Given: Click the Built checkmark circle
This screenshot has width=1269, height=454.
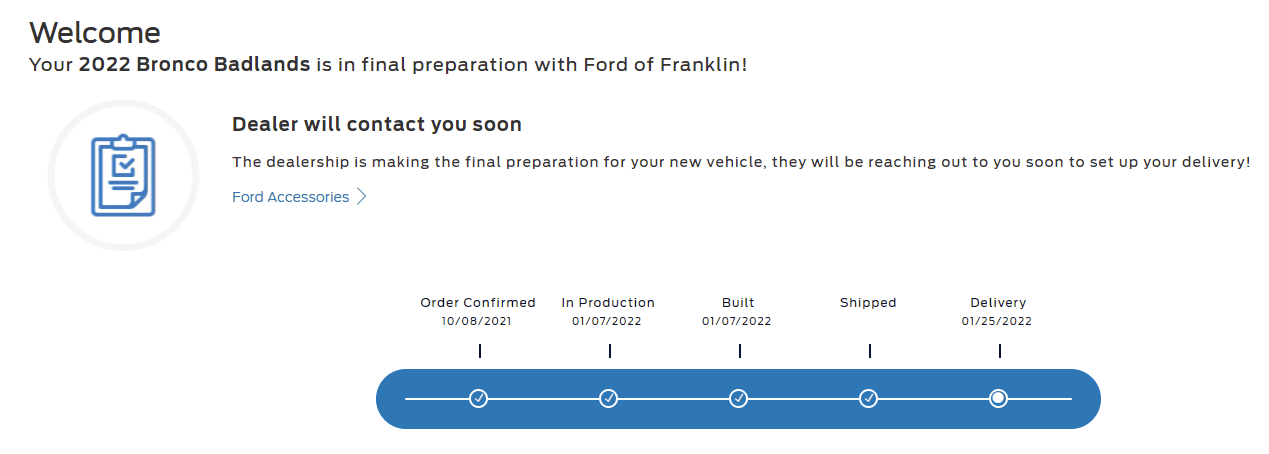Looking at the screenshot, I should 739,399.
